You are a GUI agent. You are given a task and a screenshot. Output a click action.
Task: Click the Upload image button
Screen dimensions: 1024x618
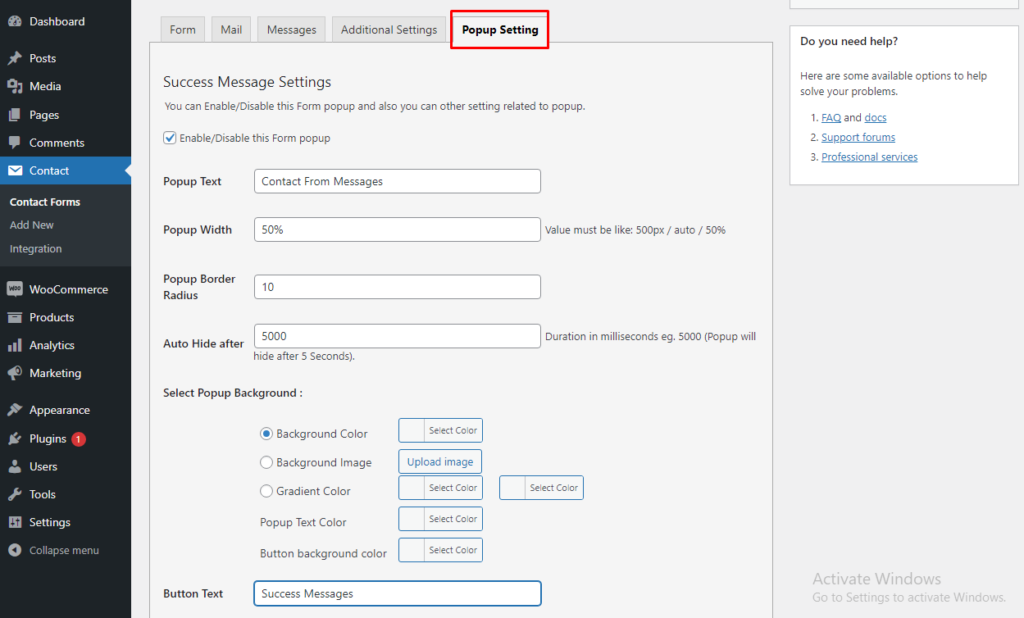coord(440,462)
